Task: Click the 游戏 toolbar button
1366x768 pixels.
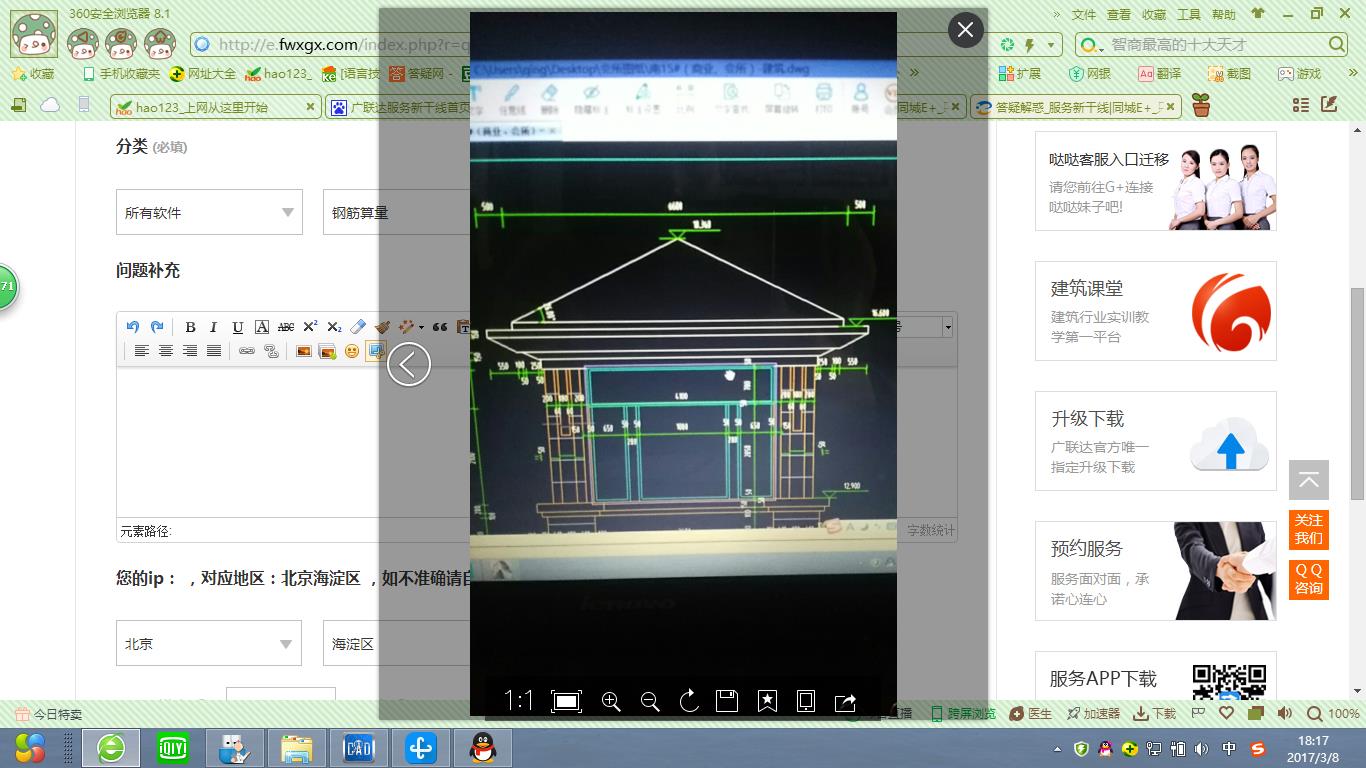Action: coord(1300,74)
